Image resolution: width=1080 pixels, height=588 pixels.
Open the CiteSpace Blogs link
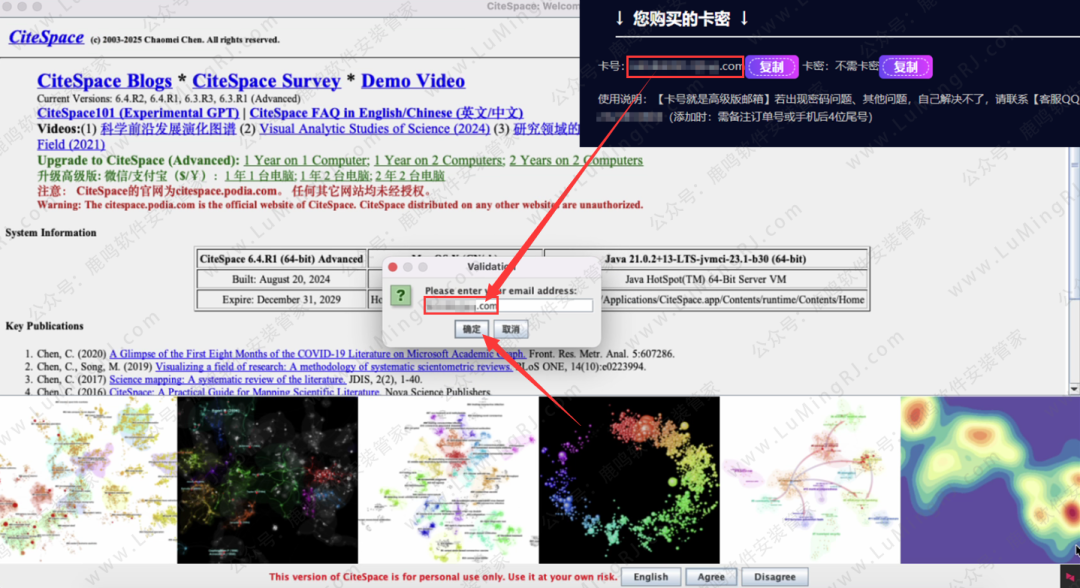pyautogui.click(x=104, y=81)
